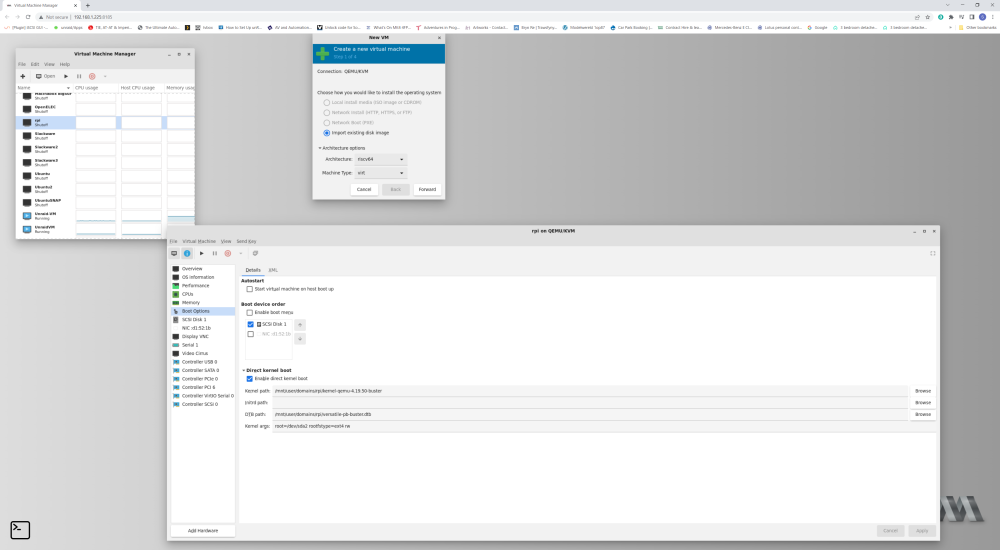Image resolution: width=1000 pixels, height=550 pixels.
Task: Click the Name column sort arrow in VM list
Action: tap(68, 87)
